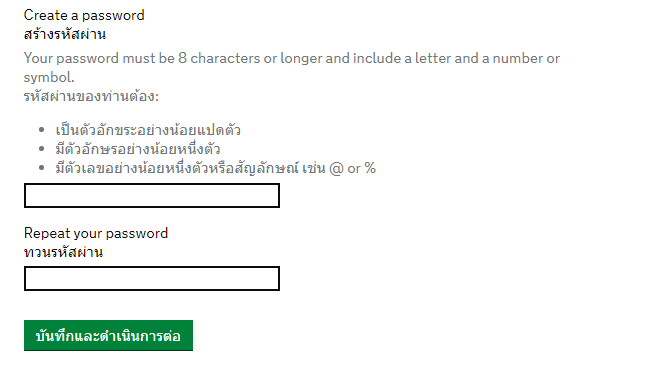Click the bullet dot before มีตัวอักษรอย่างน้อยหนึ่งตัว
This screenshot has width=663, height=368.
(x=41, y=149)
